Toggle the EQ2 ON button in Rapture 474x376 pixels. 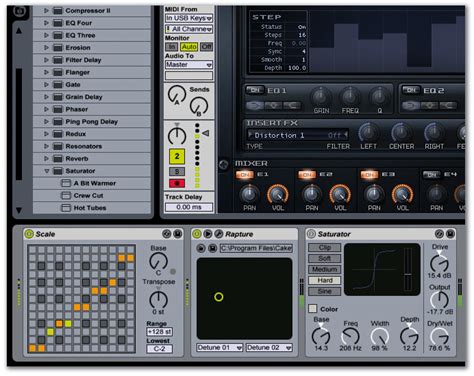click(411, 90)
